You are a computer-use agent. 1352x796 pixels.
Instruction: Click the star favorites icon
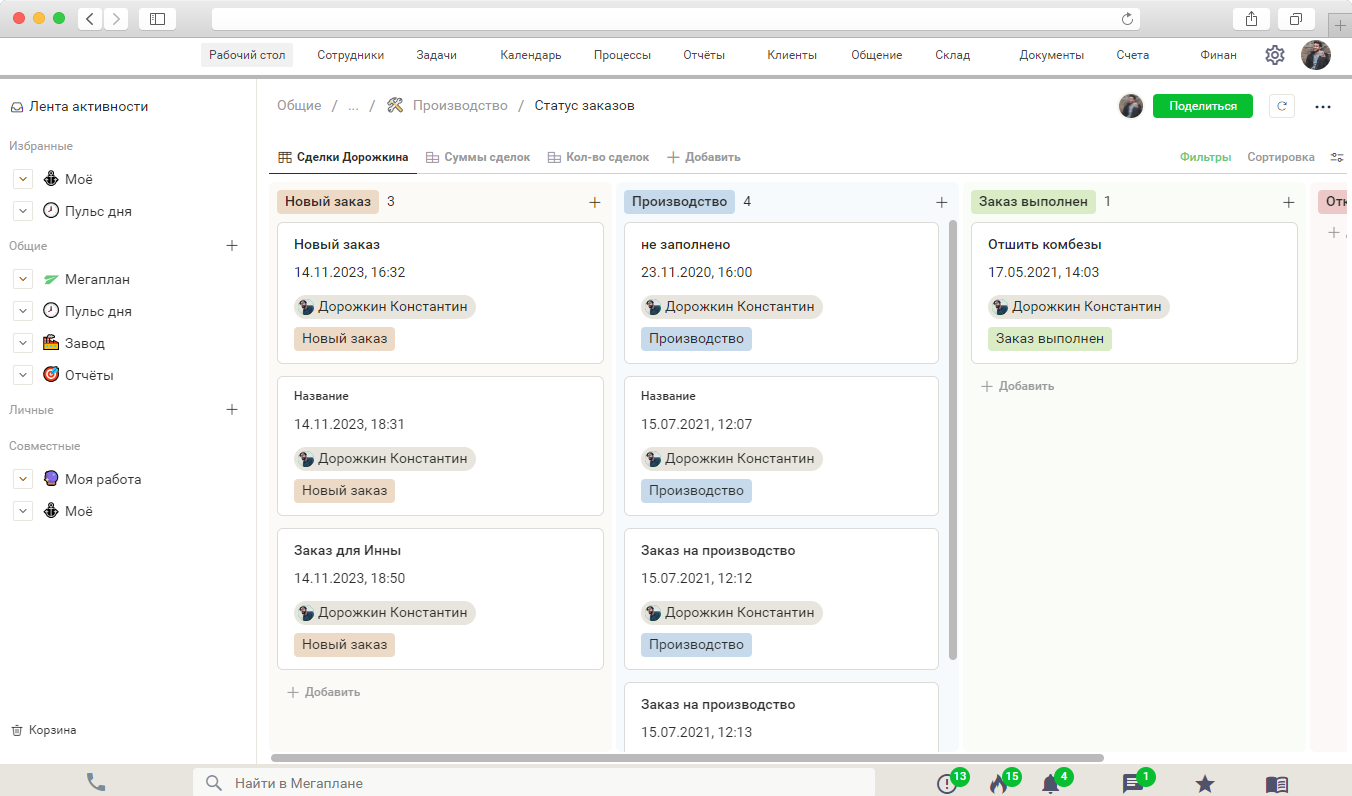pyautogui.click(x=1205, y=784)
